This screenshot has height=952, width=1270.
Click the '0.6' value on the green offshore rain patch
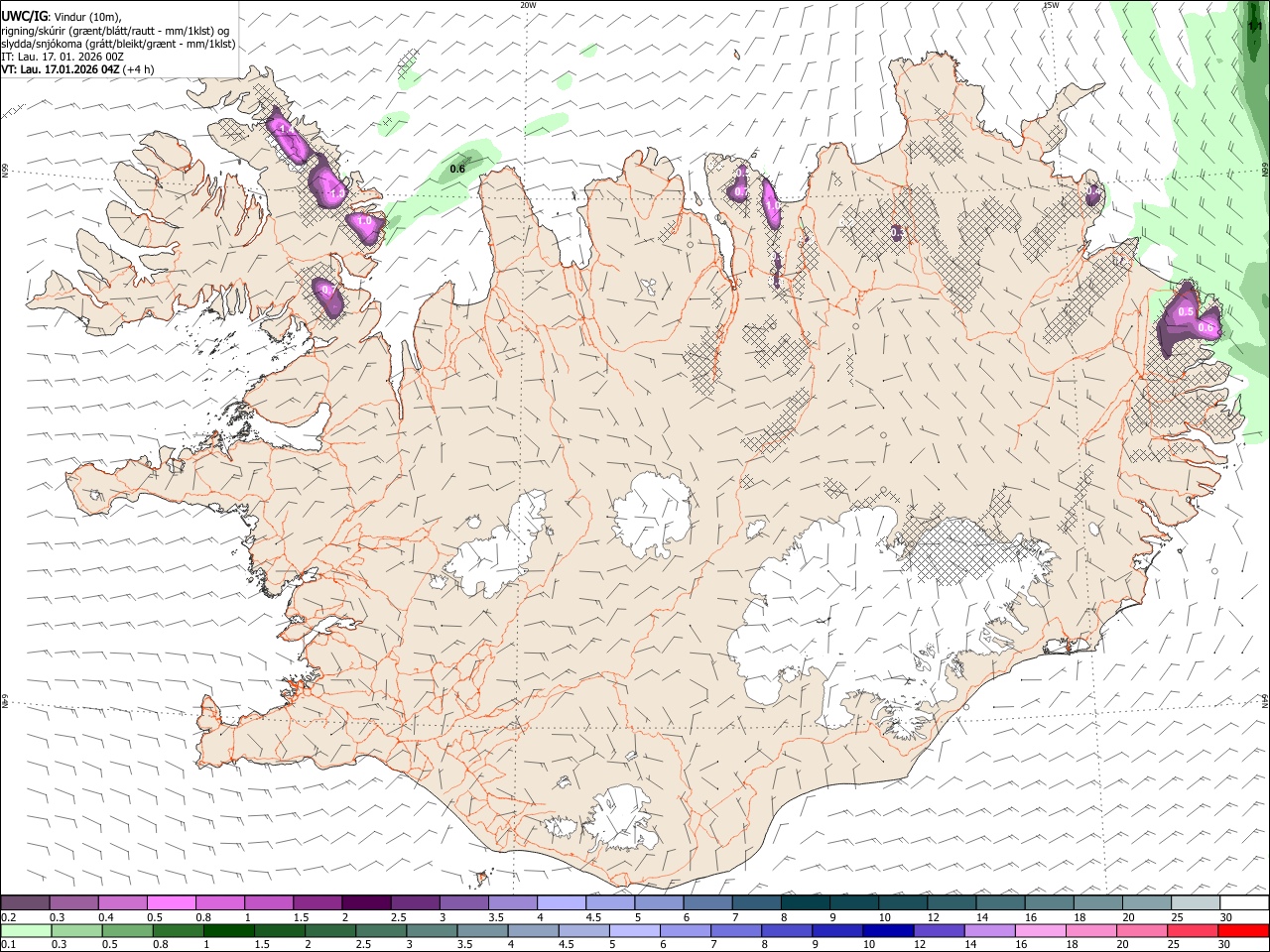click(457, 169)
